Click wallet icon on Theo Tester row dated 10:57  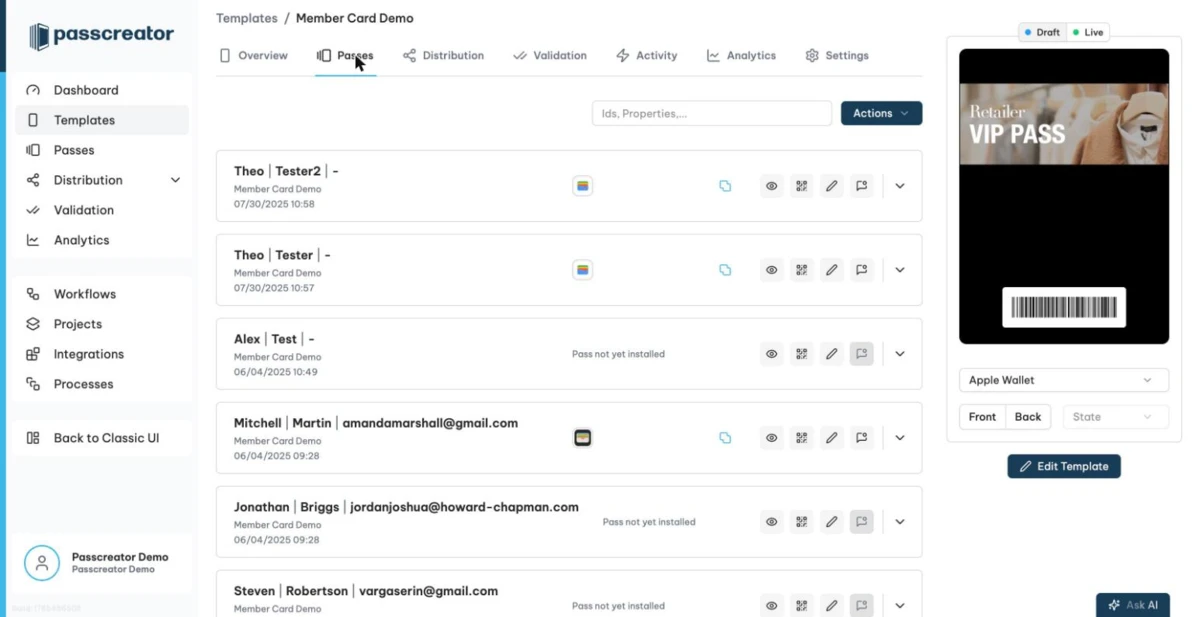[582, 270]
